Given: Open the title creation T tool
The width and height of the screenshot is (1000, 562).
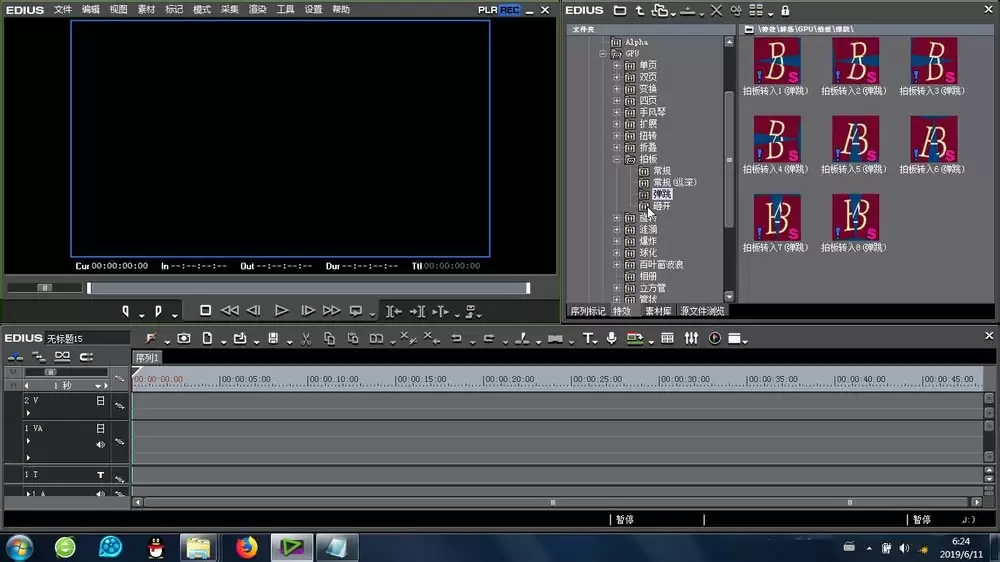Looking at the screenshot, I should [587, 339].
